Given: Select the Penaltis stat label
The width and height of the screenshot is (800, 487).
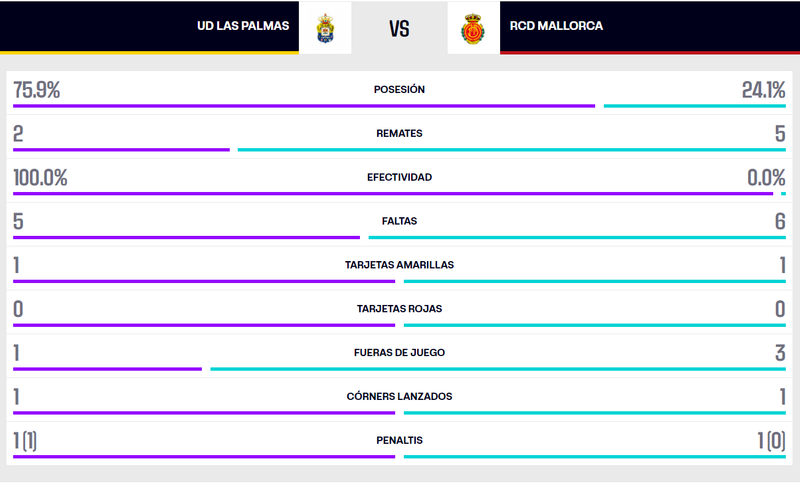Looking at the screenshot, I should [399, 440].
